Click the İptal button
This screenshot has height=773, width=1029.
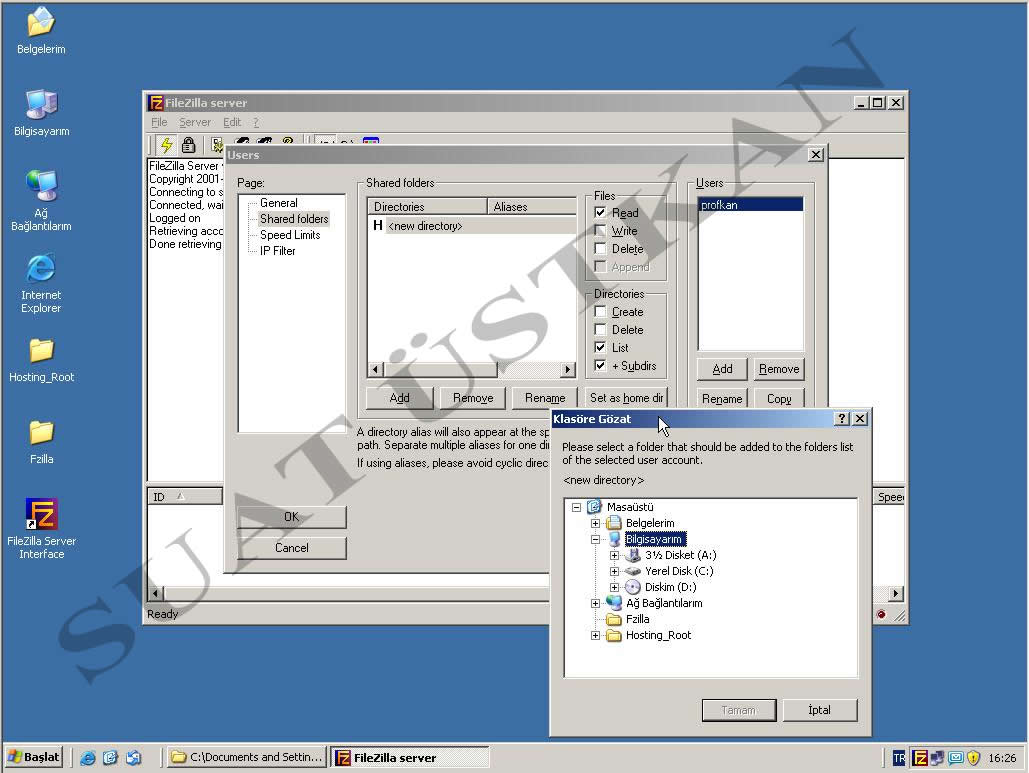pyautogui.click(x=819, y=710)
